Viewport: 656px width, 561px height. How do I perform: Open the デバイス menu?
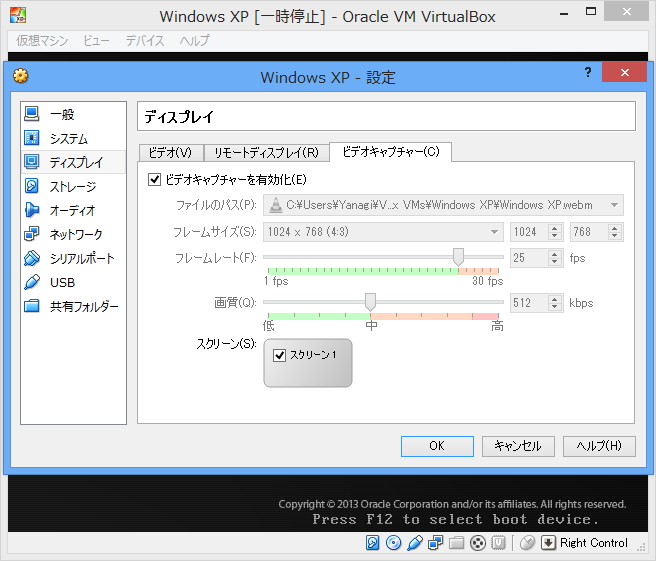click(x=145, y=41)
